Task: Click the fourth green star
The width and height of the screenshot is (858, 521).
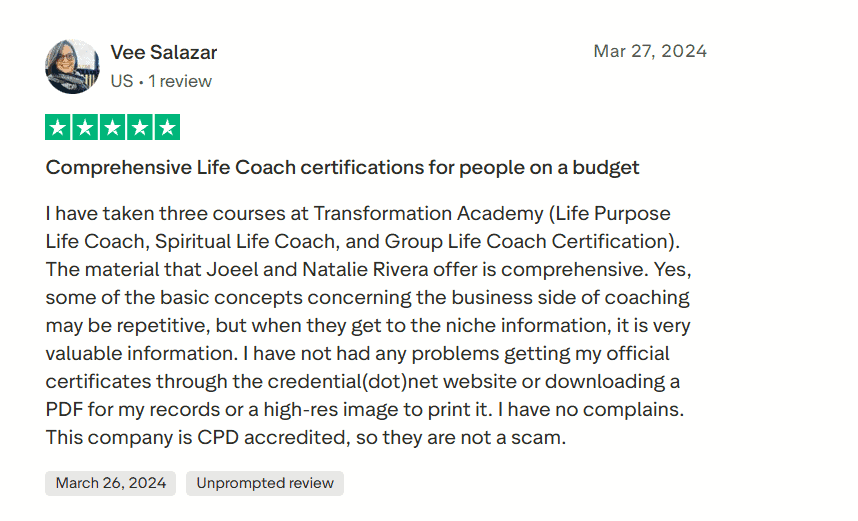Action: [x=140, y=128]
